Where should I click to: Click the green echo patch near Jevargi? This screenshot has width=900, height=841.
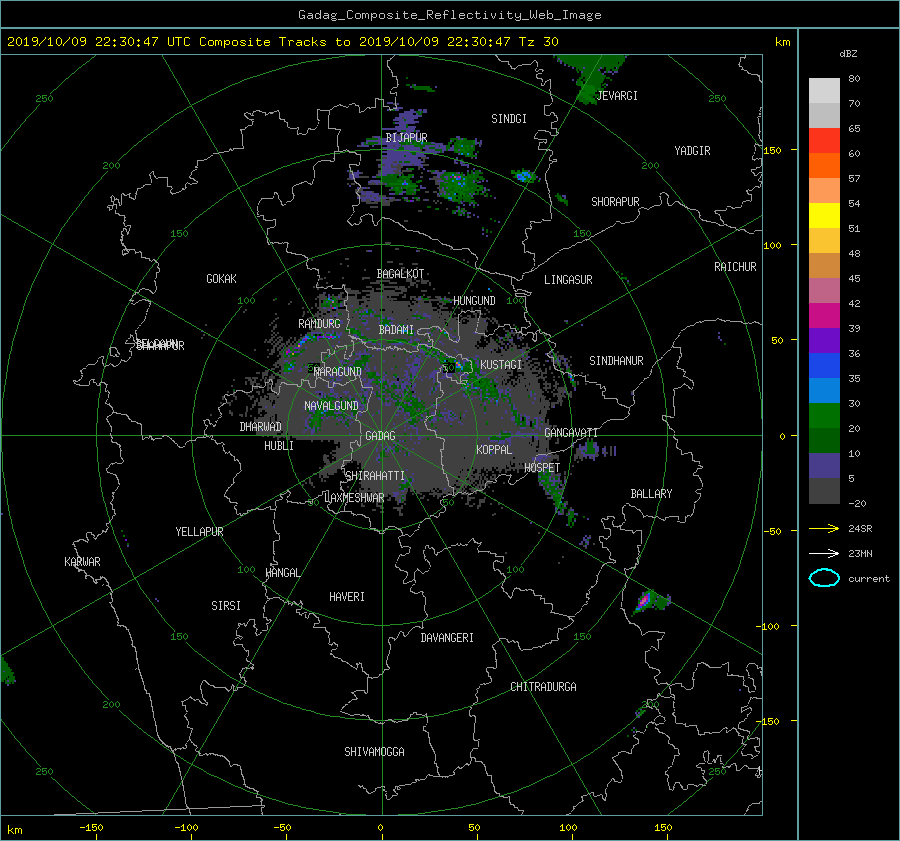click(x=591, y=77)
